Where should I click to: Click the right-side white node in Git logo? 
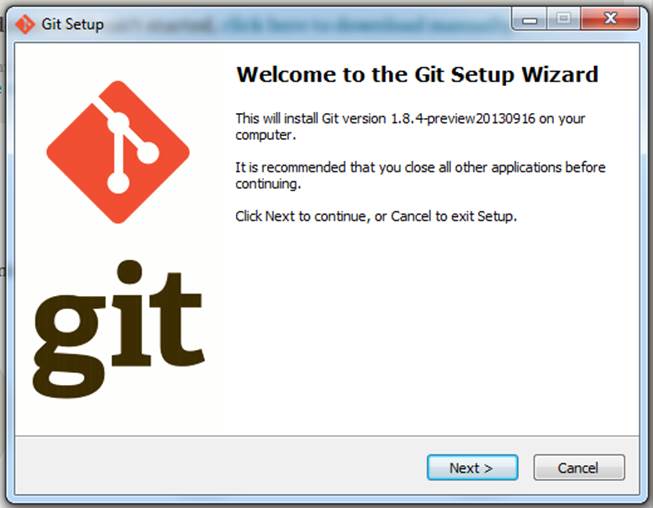(x=148, y=153)
